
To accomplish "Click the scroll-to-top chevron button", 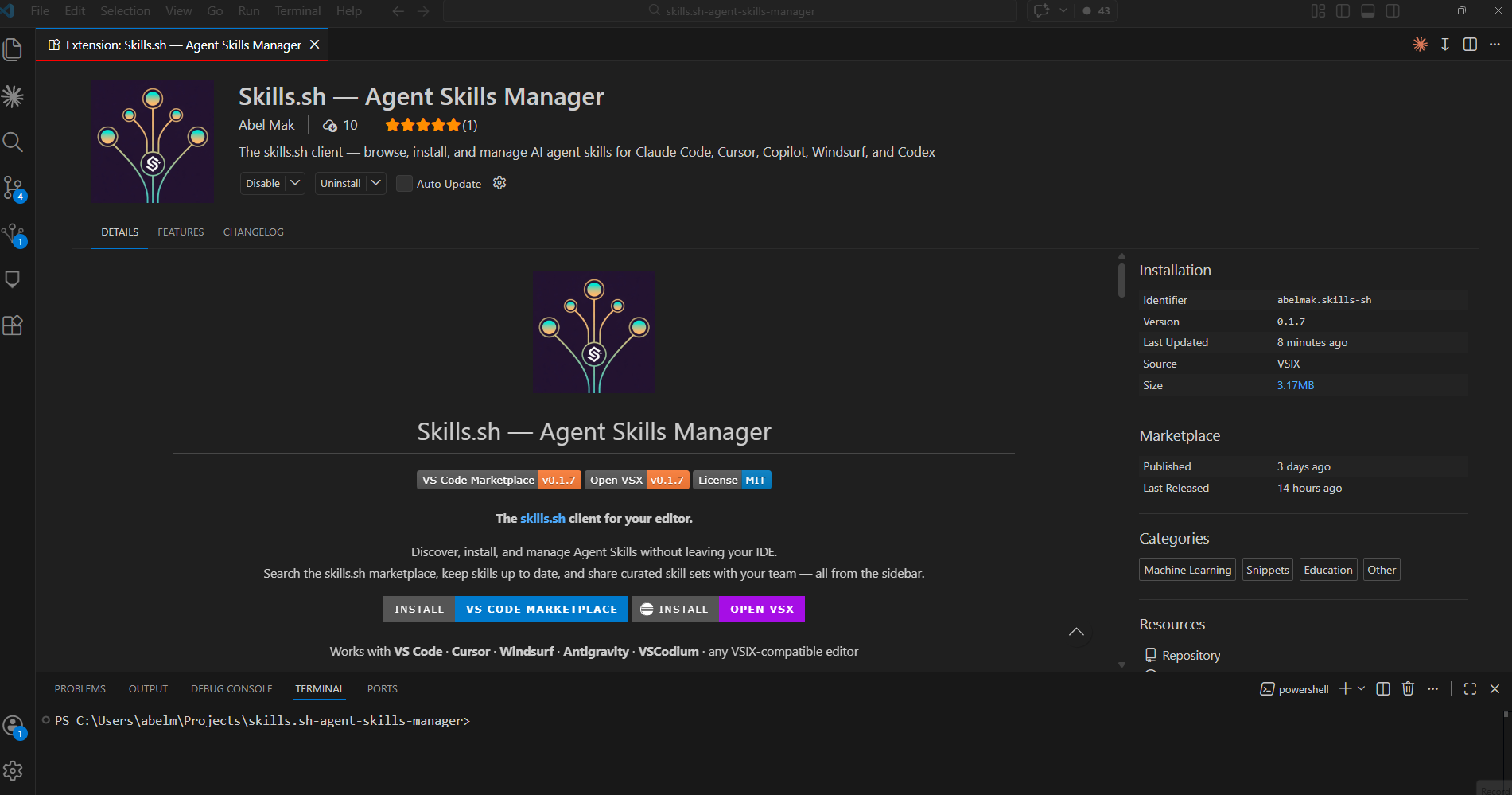I will coord(1076,632).
